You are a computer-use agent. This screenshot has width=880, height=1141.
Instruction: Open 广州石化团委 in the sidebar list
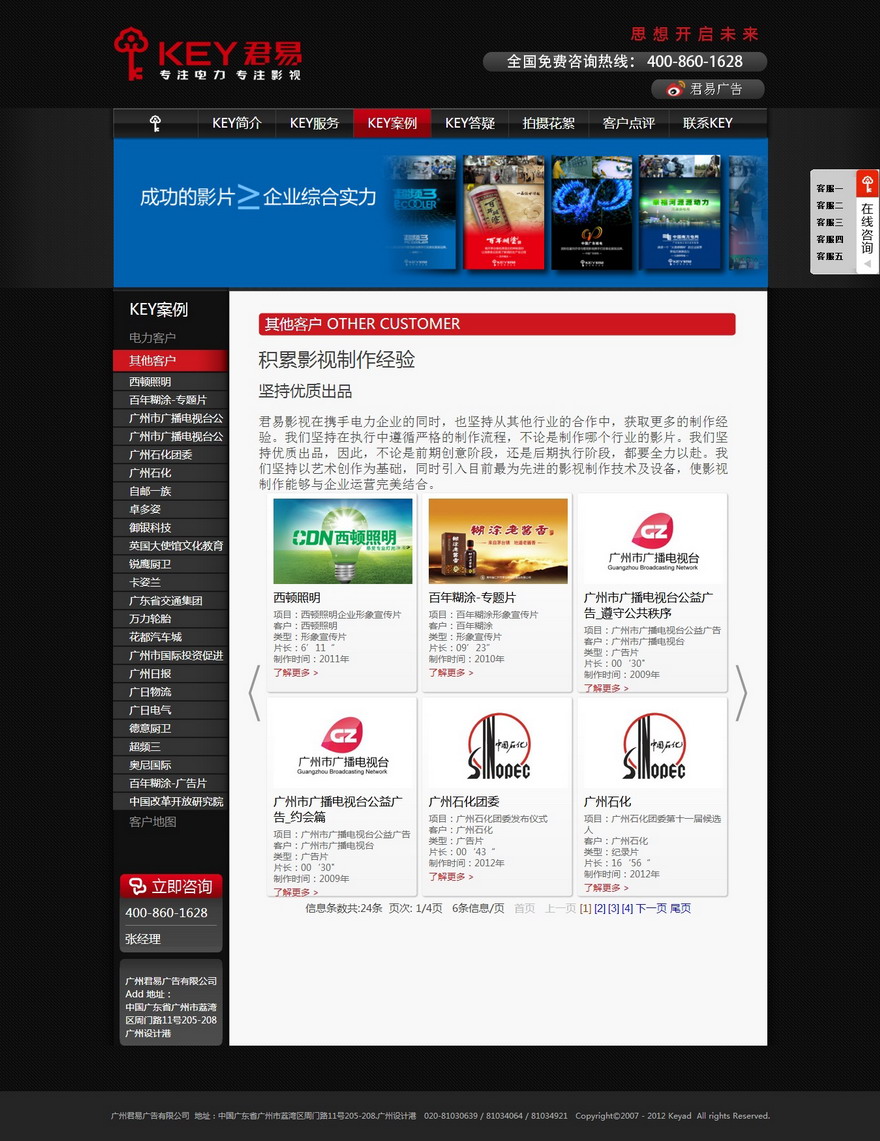(170, 454)
